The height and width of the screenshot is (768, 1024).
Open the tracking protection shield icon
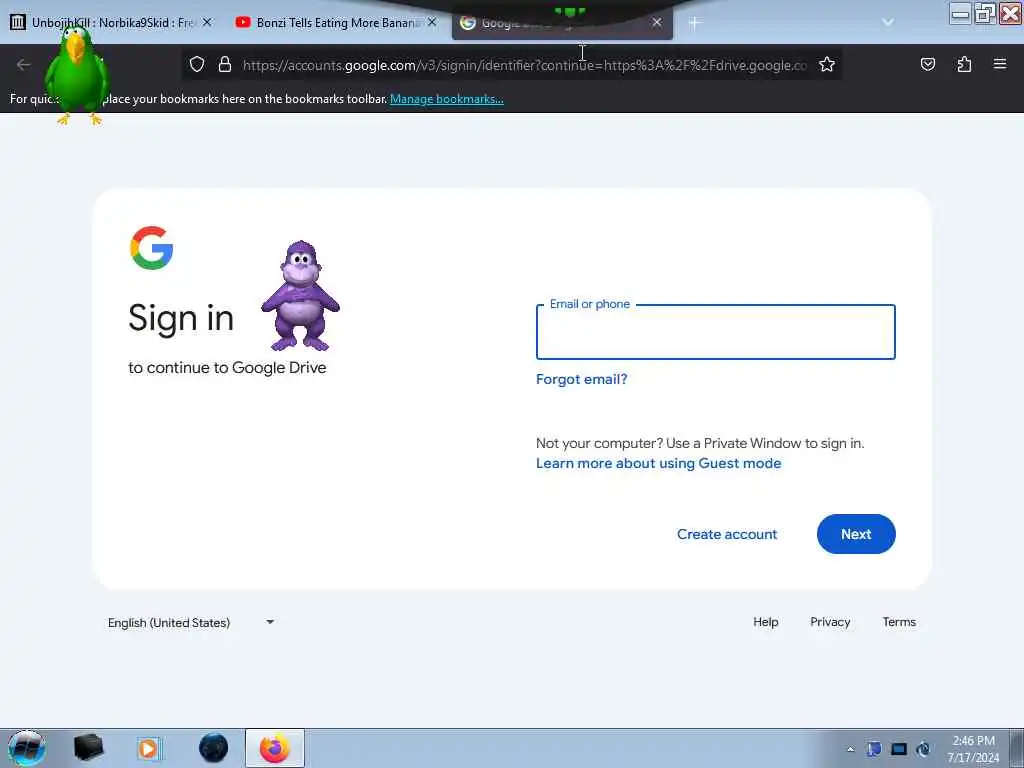point(197,65)
